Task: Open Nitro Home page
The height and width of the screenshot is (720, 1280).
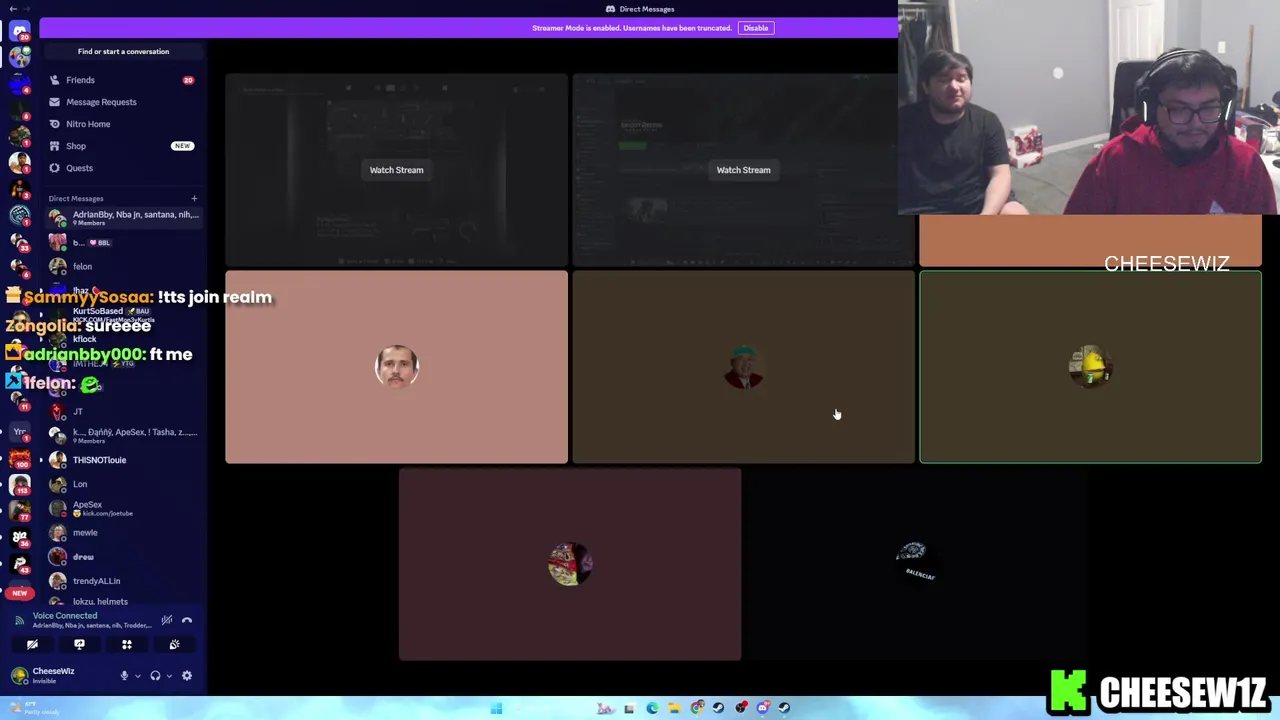Action: pyautogui.click(x=124, y=124)
